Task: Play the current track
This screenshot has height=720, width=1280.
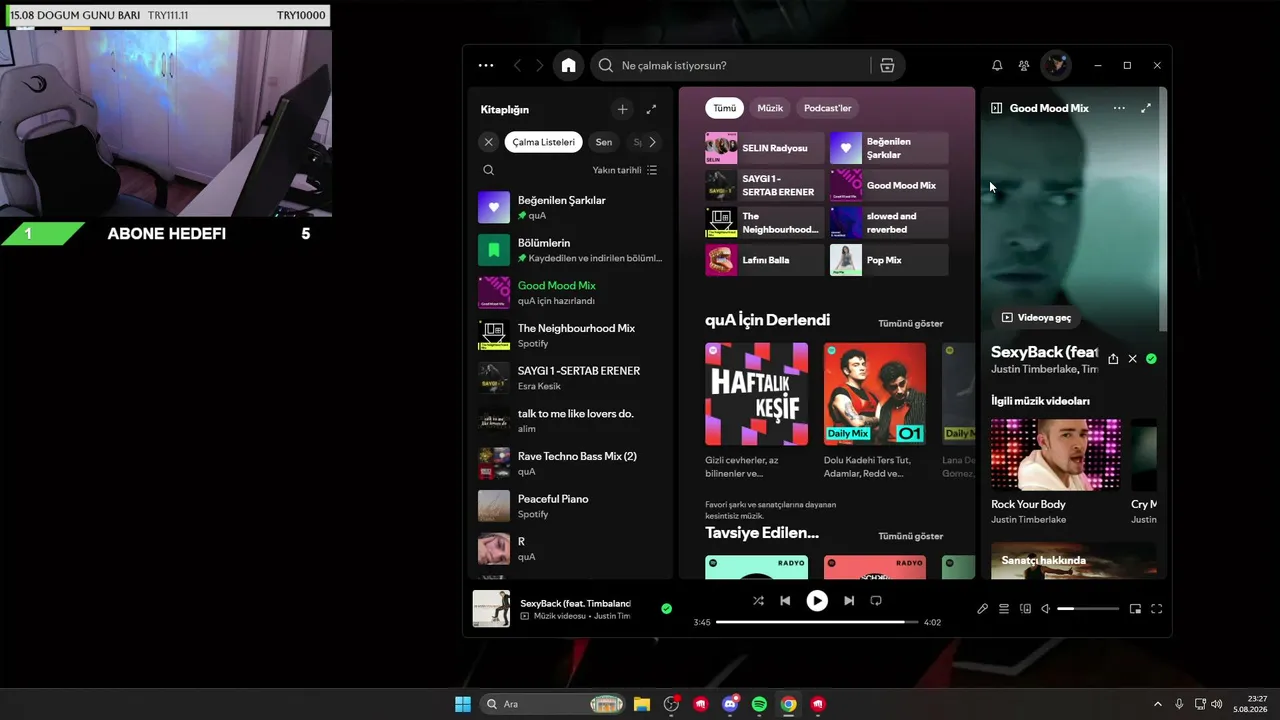Action: 817,601
